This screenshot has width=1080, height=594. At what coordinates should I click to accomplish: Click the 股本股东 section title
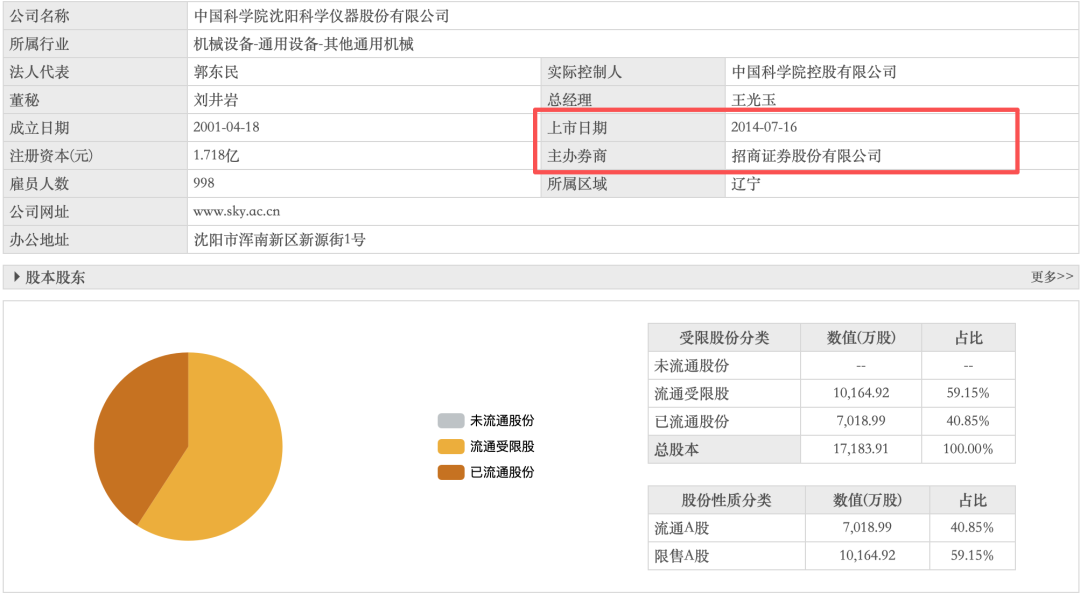pos(55,277)
